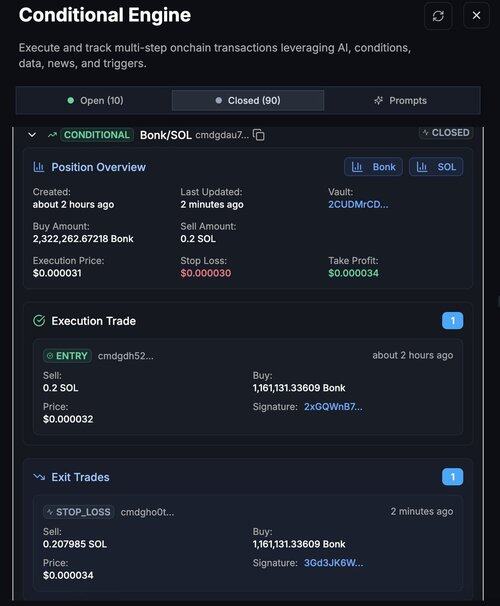
Task: Click the Execution Trade checkmark icon
Action: [x=39, y=321]
